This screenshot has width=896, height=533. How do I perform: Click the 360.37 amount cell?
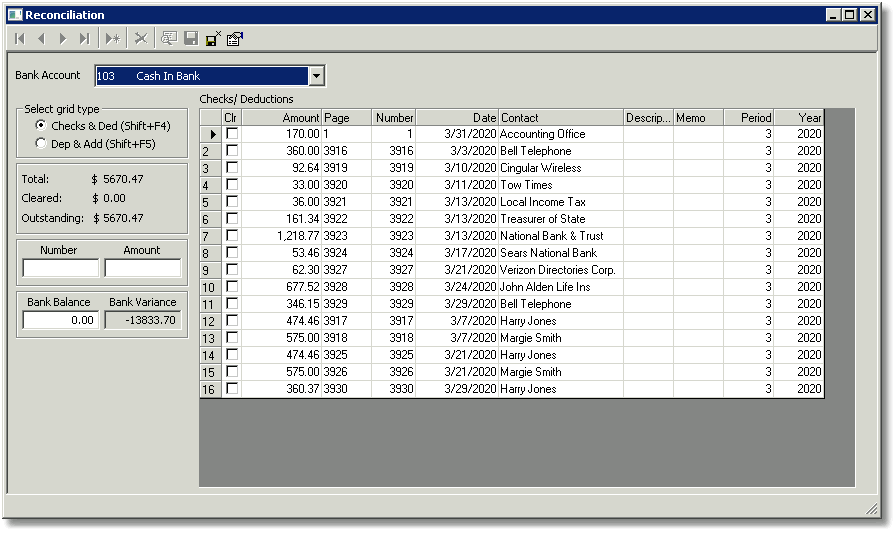pos(282,389)
